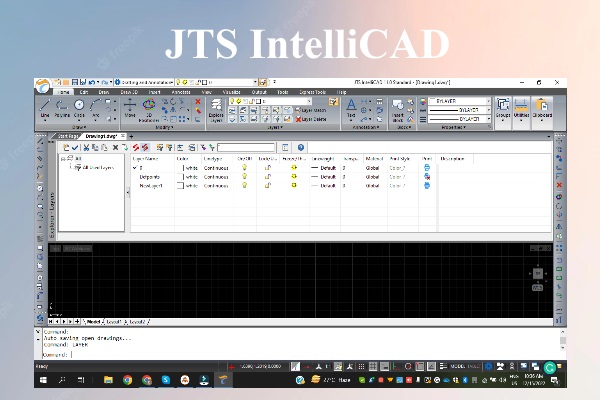Collapse the All node in layer tree
The width and height of the screenshot is (600, 400).
coord(63,158)
